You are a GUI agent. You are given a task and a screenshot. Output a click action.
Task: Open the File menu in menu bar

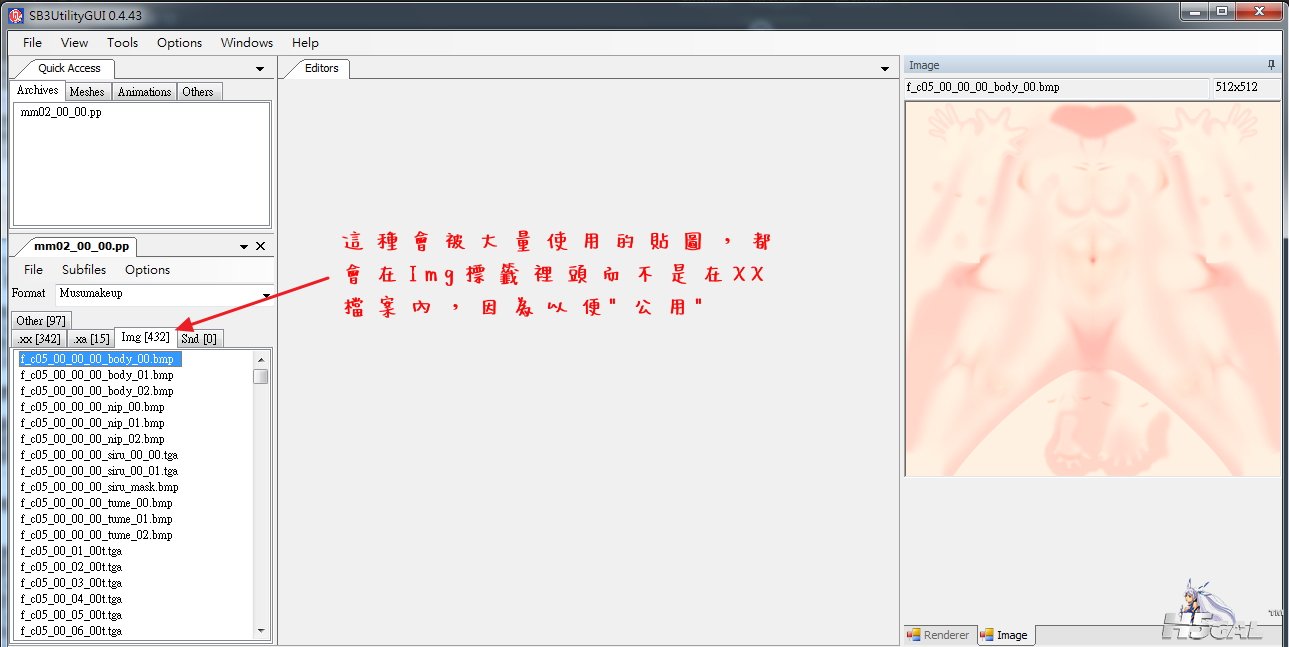point(33,43)
